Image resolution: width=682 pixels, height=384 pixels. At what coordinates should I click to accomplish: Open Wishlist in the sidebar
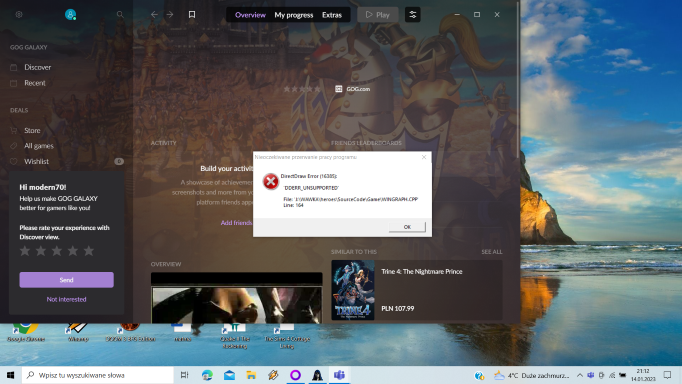(x=37, y=161)
